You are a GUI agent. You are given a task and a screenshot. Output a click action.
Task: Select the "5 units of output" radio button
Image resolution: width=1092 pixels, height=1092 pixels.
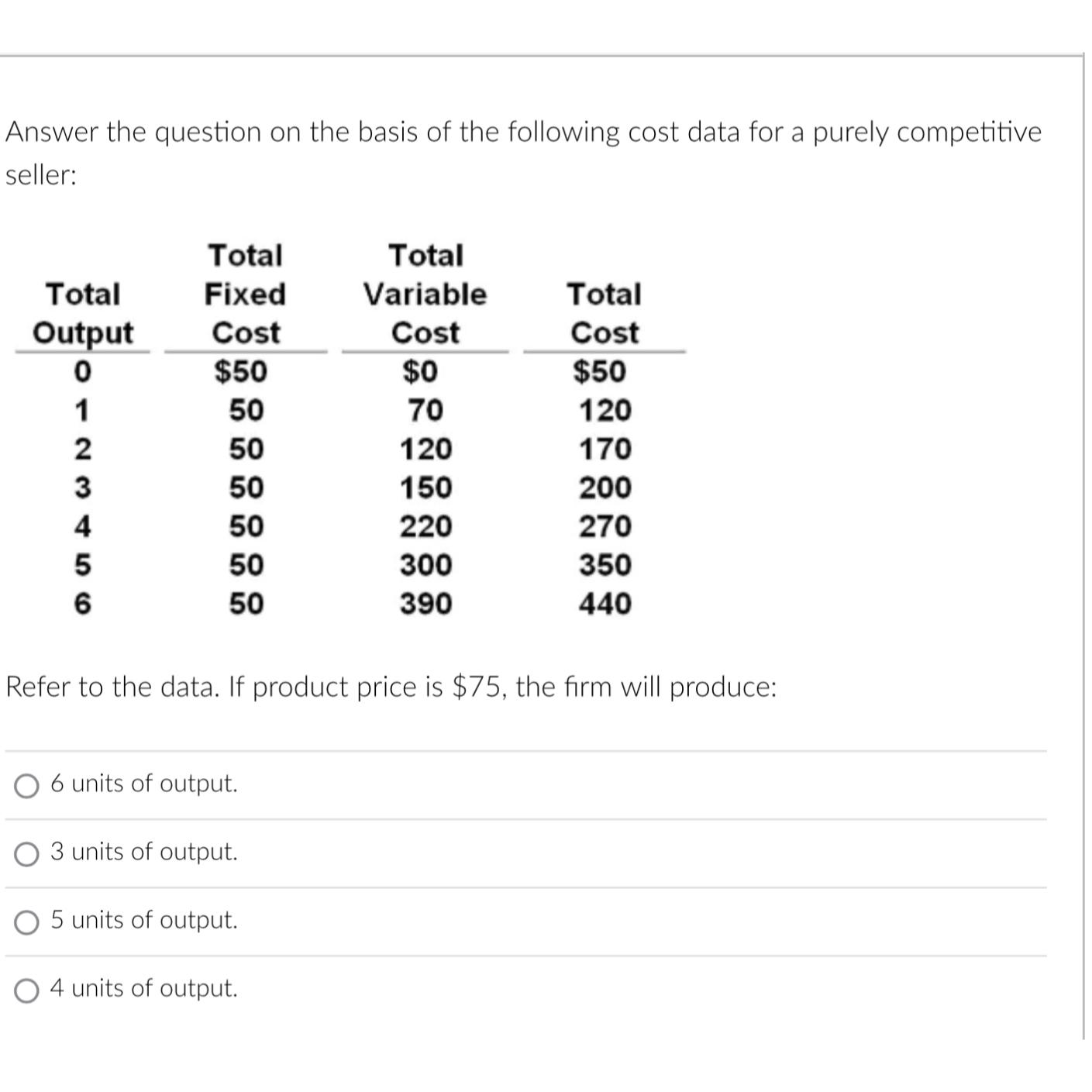[26, 921]
